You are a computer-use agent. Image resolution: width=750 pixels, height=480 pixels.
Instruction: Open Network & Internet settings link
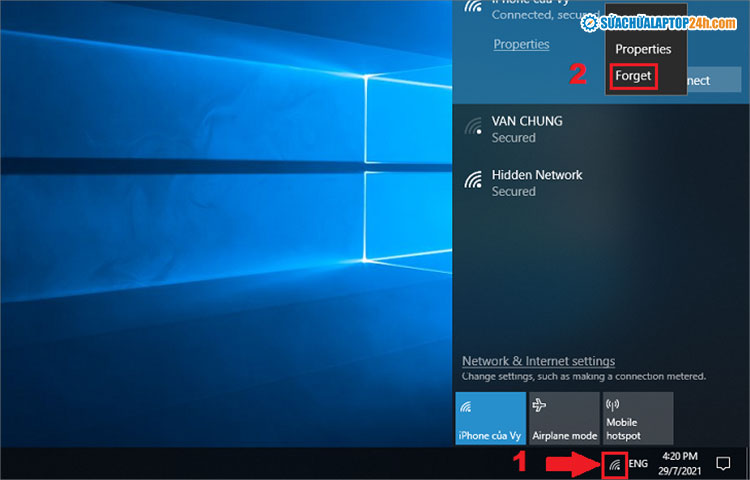538,361
